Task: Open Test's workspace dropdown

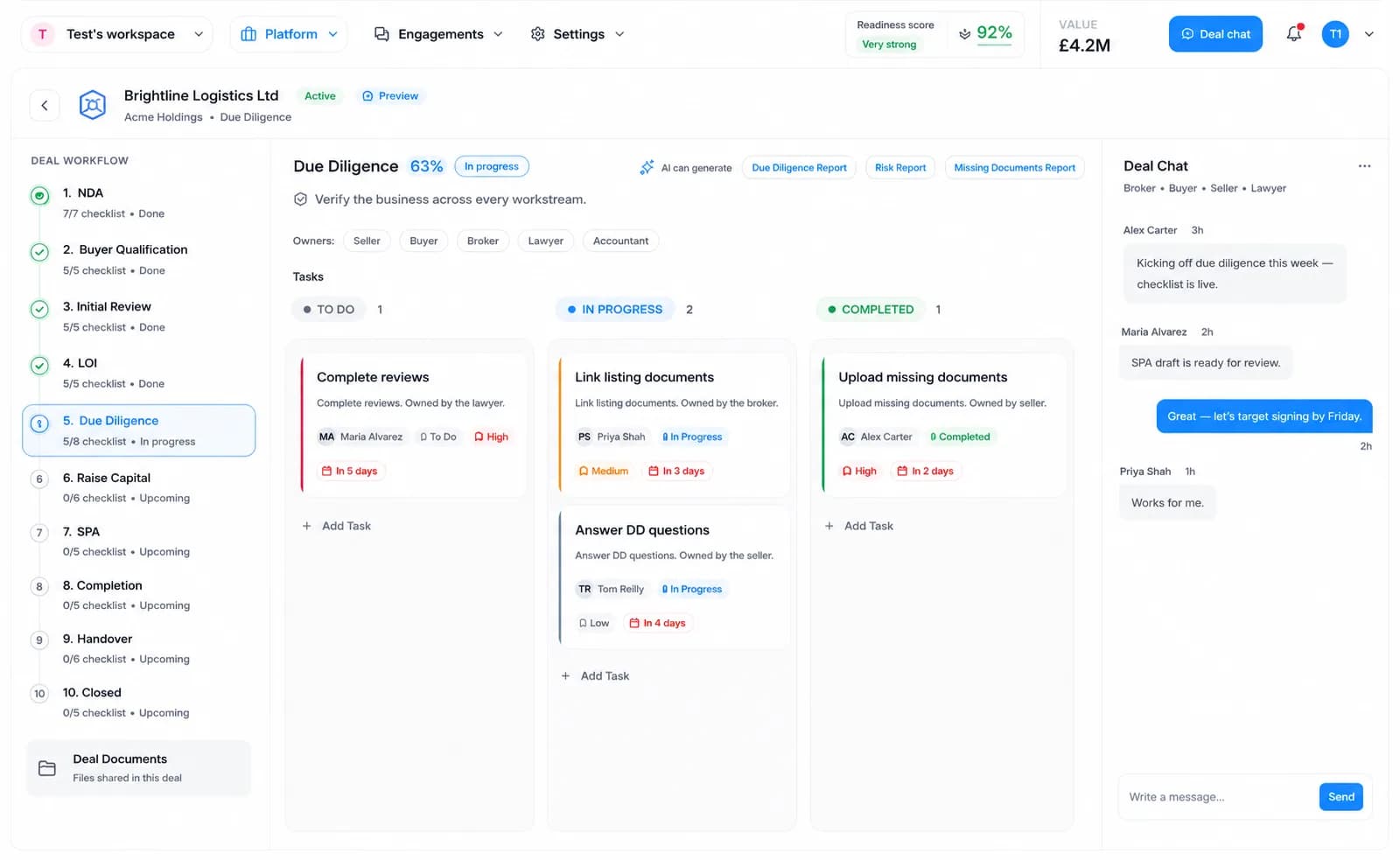Action: [116, 34]
